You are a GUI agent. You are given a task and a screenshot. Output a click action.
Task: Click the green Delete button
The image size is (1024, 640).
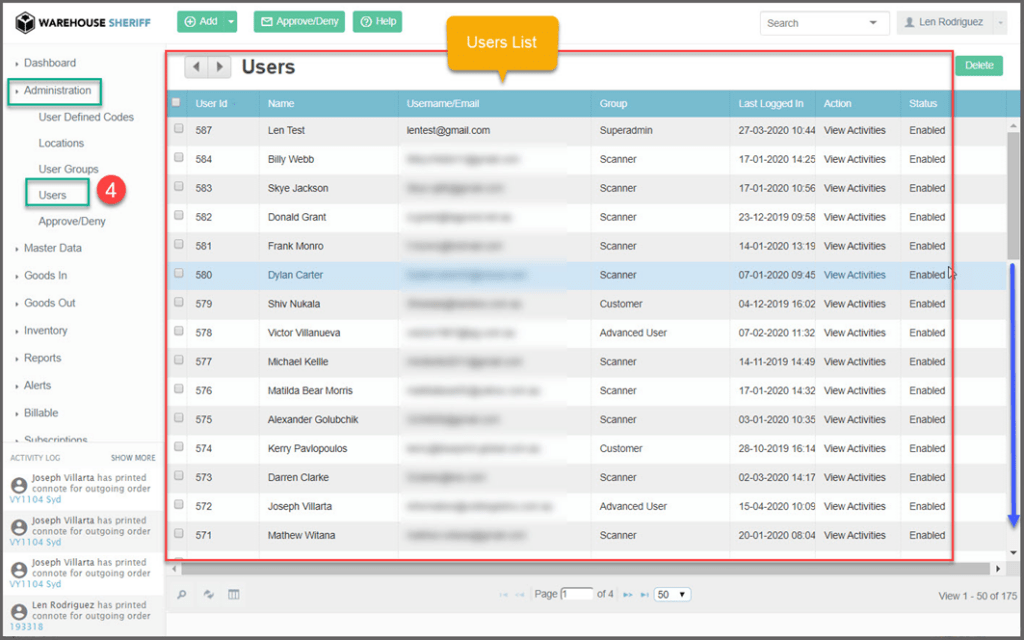pos(978,66)
